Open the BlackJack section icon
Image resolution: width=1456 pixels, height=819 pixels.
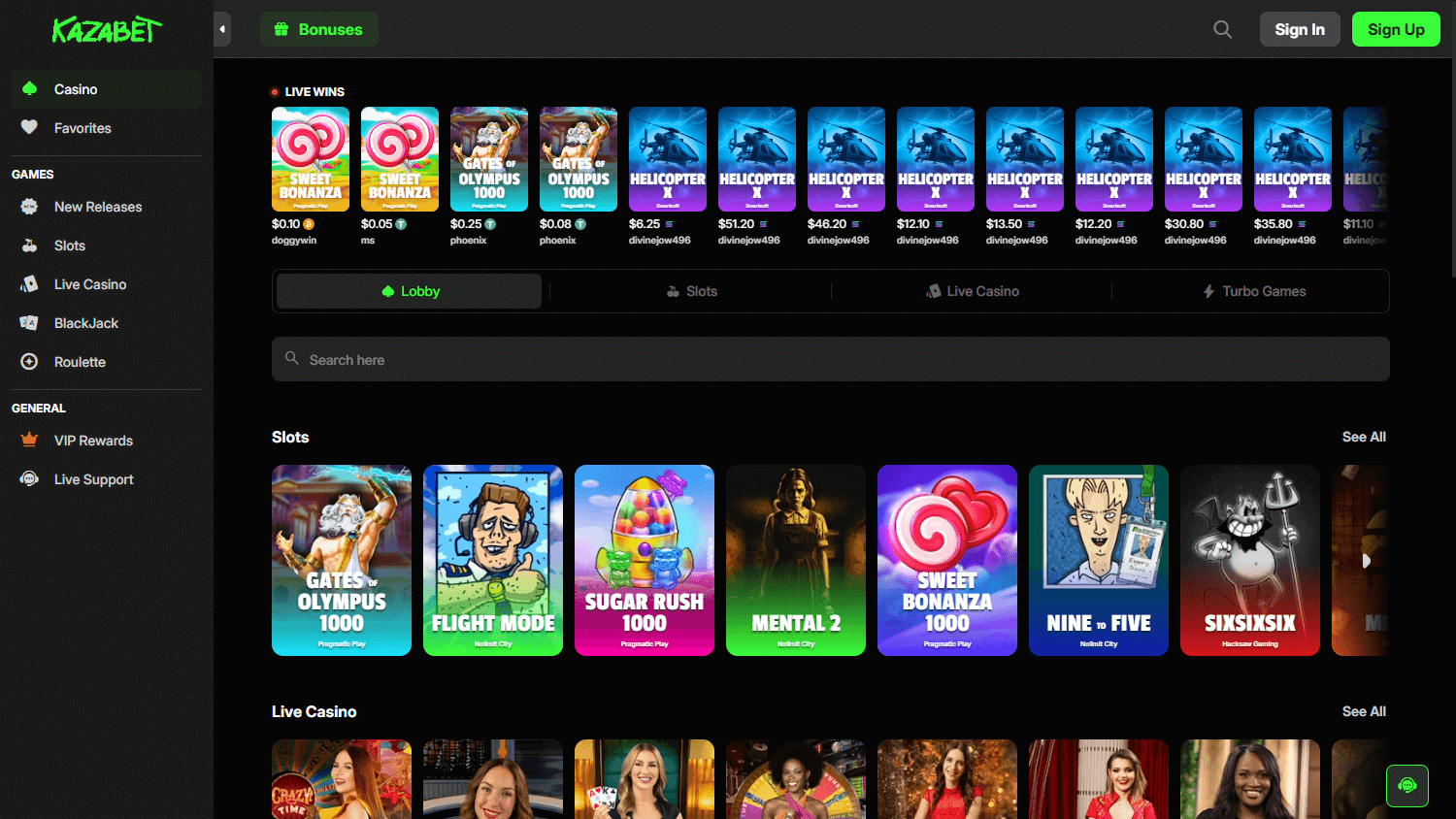29,322
